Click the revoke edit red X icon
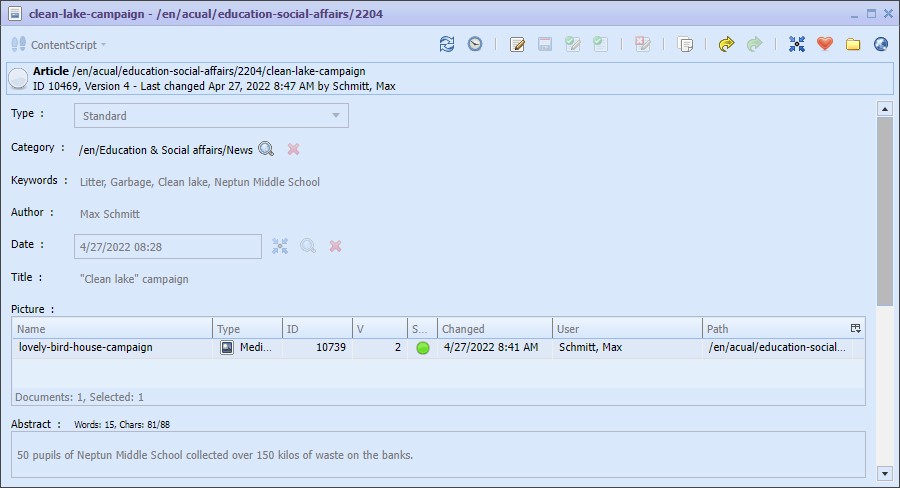Image resolution: width=900 pixels, height=488 pixels. 643,44
